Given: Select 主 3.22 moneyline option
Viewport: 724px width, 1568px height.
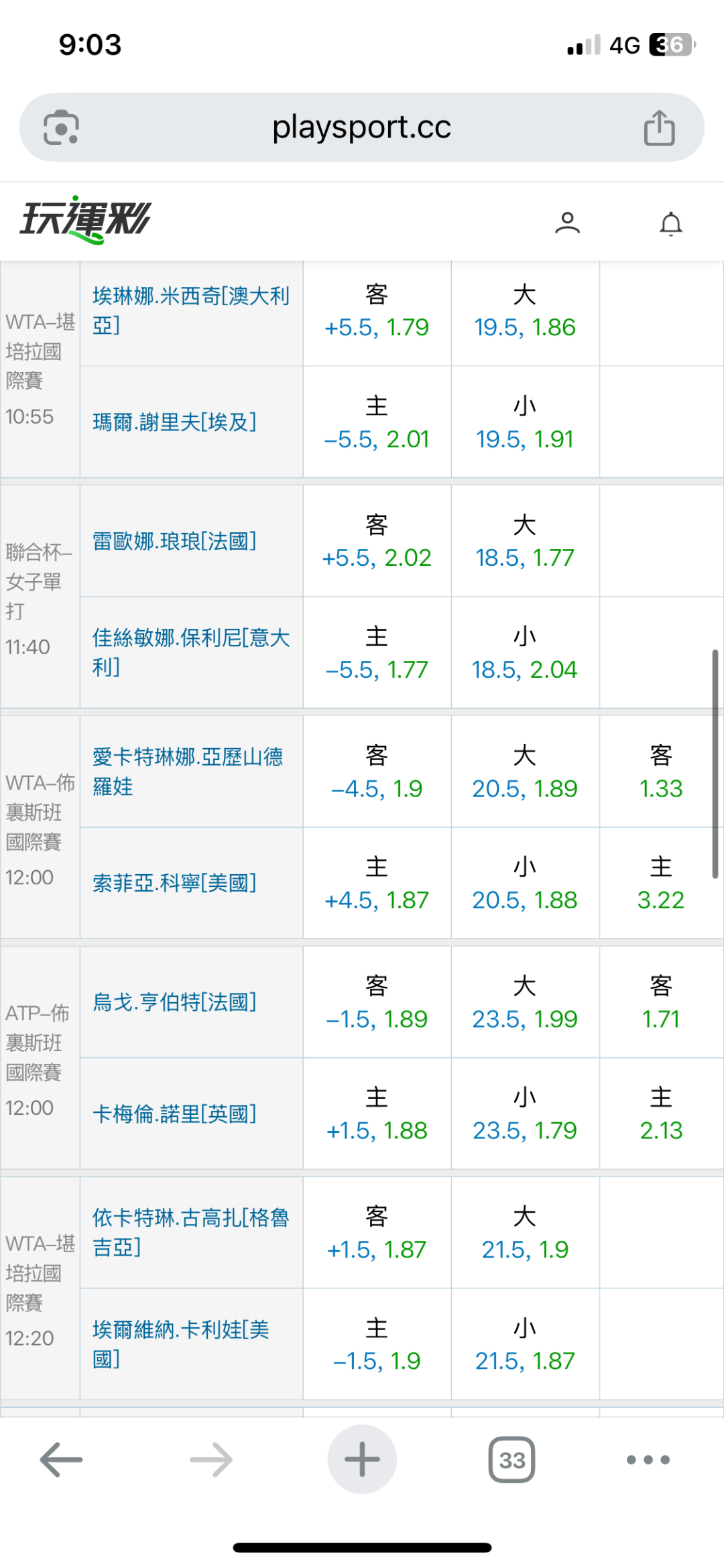Looking at the screenshot, I should pos(661,884).
